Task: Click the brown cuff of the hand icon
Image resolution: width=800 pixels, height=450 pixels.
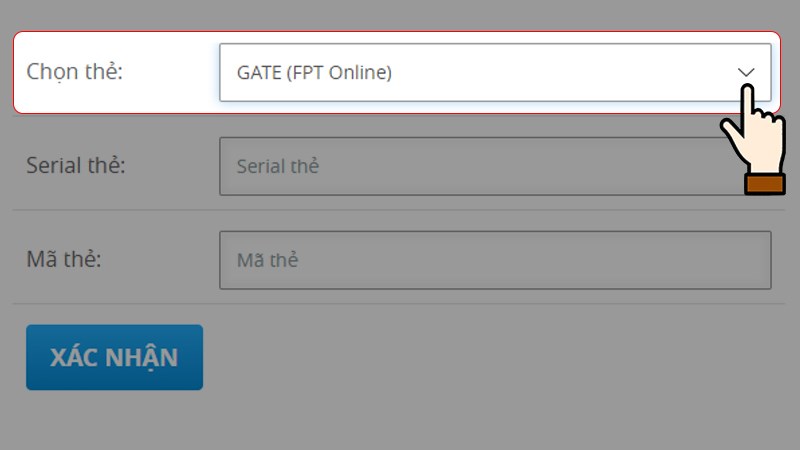Action: (764, 184)
